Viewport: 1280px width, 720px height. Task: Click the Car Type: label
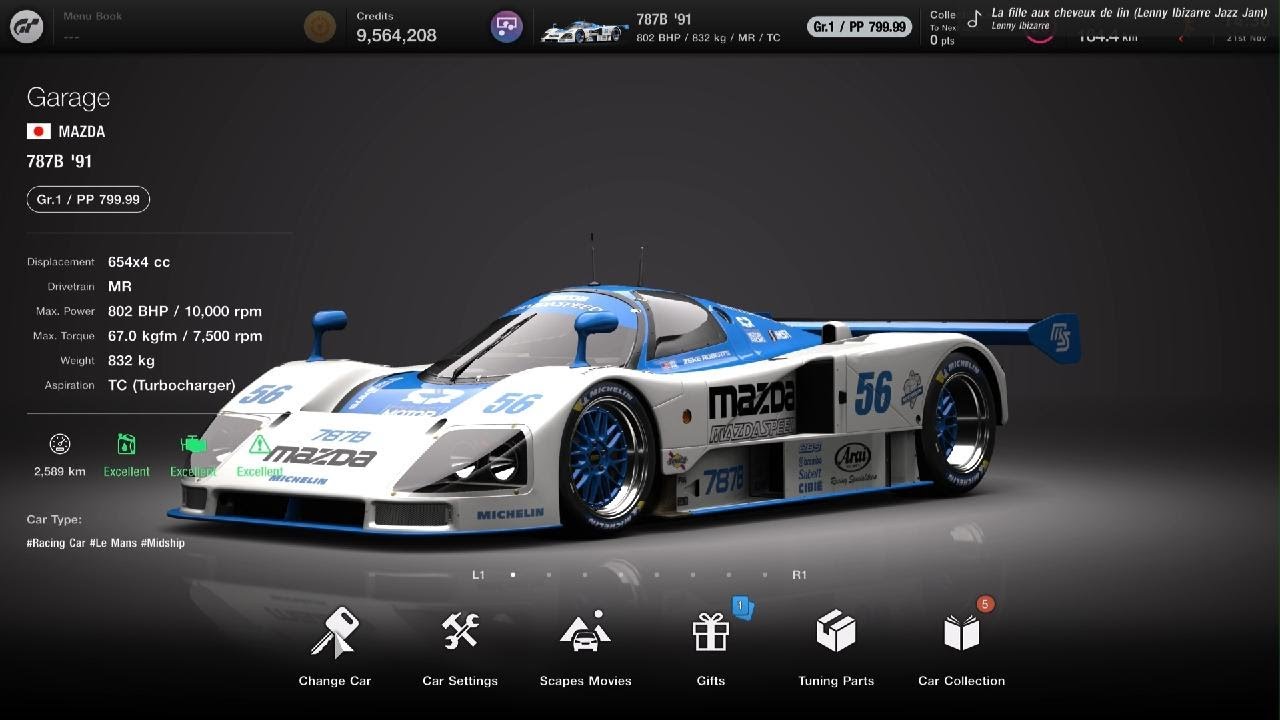tap(54, 520)
